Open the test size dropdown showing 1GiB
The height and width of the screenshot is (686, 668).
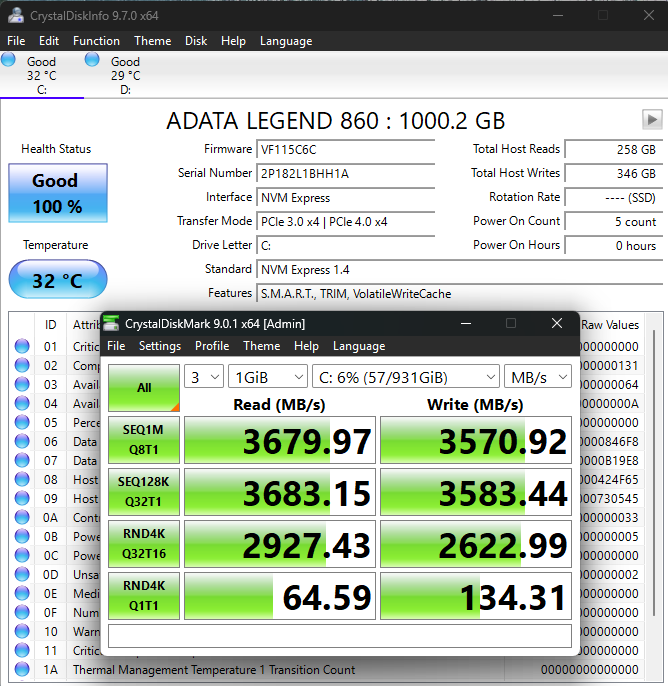click(x=268, y=376)
